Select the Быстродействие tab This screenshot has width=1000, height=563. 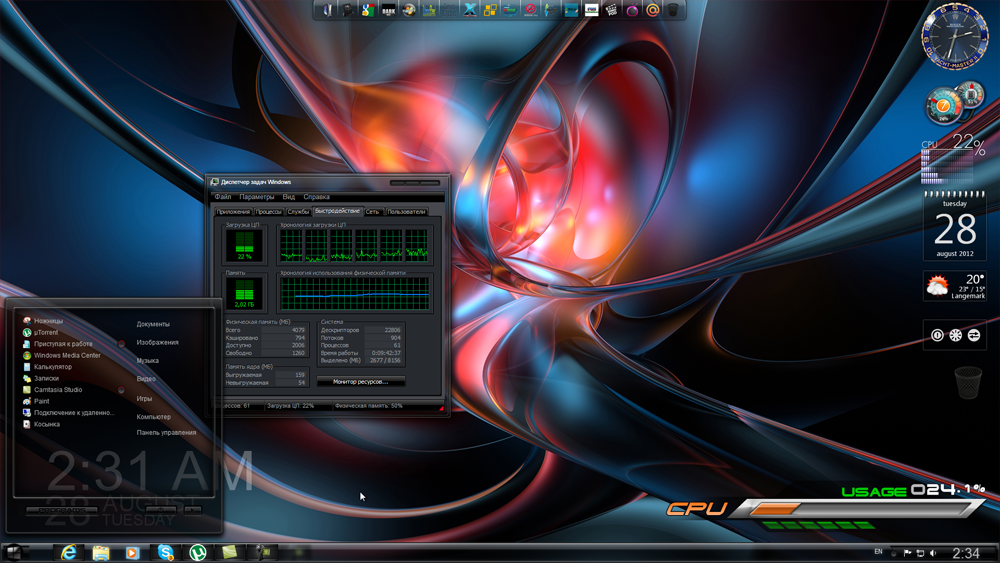pyautogui.click(x=337, y=211)
